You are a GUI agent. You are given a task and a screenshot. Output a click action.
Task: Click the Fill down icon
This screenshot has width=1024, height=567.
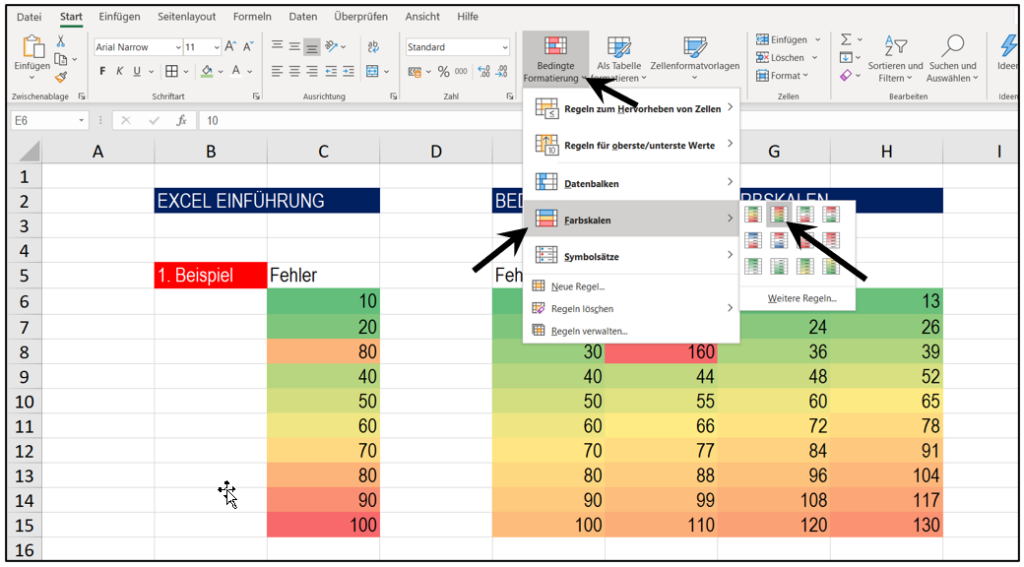[846, 58]
